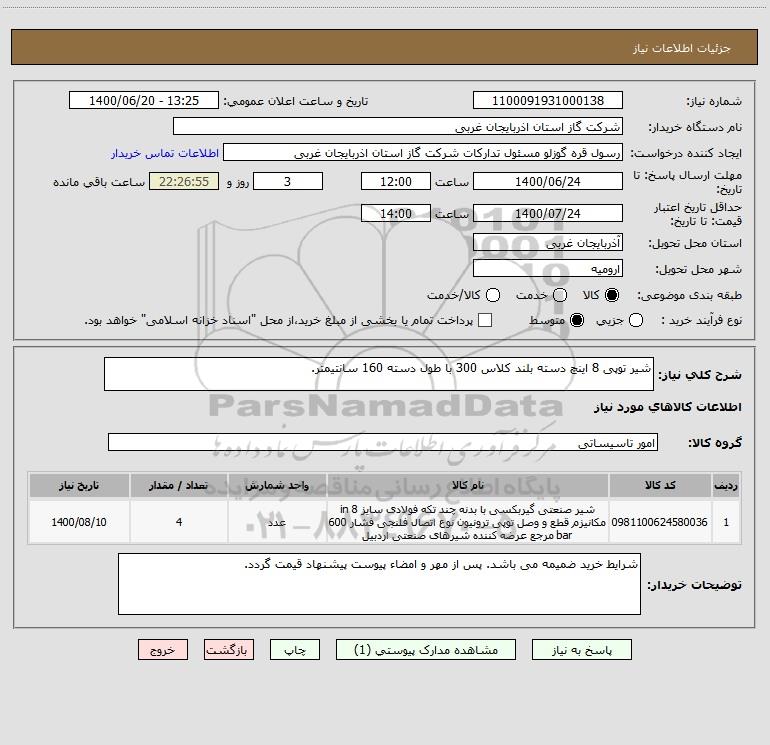This screenshot has width=770, height=745.
Task: Click the اطلاعات کالاهای مورد نیاز section heading
Action: pyautogui.click(x=668, y=407)
